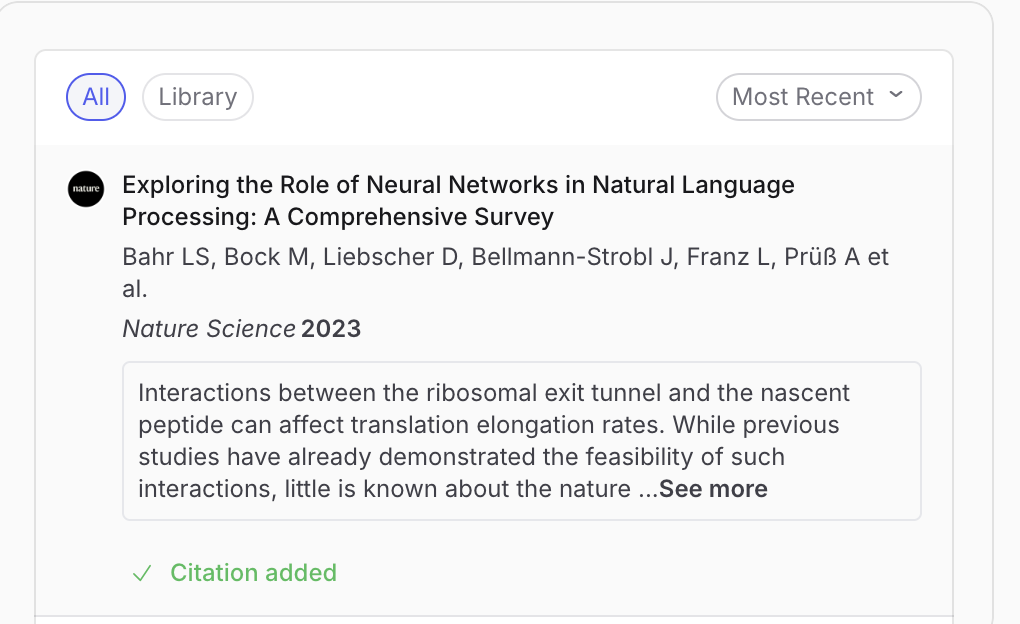
Task: Select the All filter pill
Action: coord(96,97)
